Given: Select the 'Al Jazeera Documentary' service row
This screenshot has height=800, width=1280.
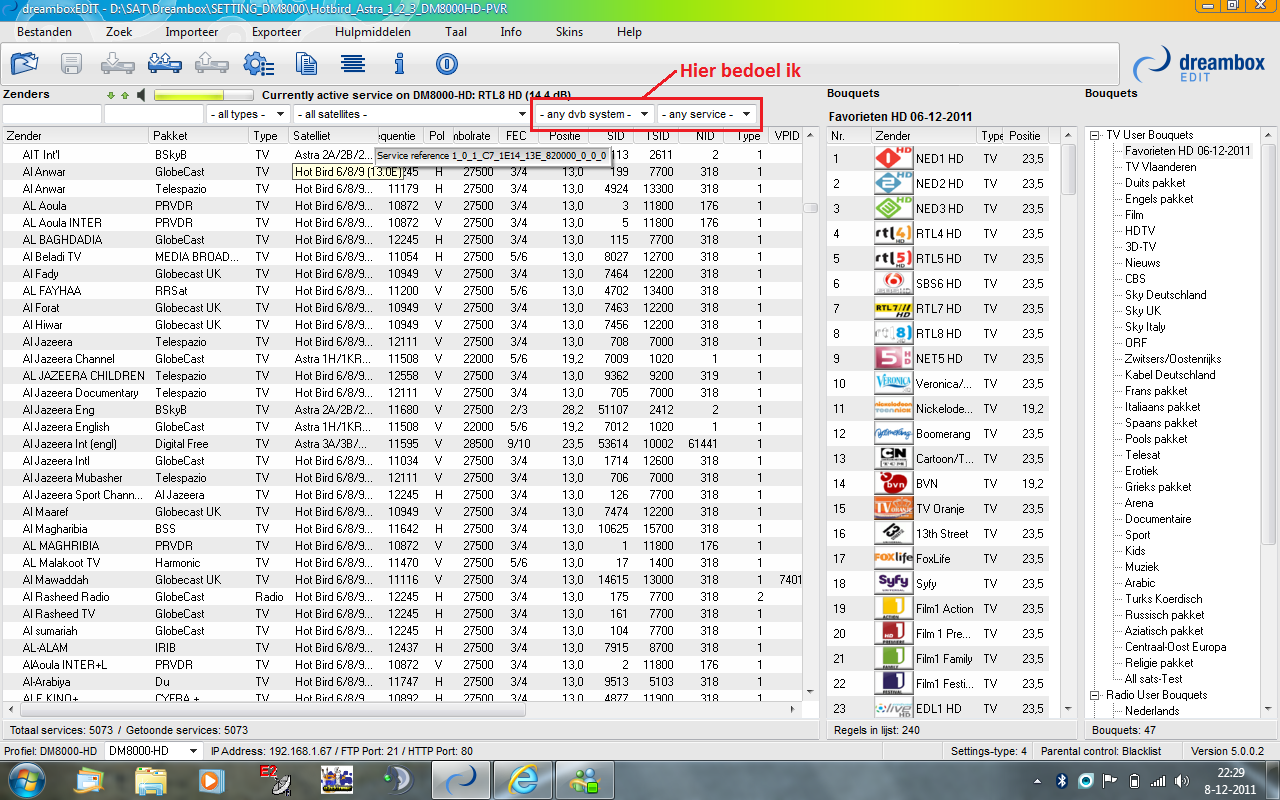Looking at the screenshot, I should (x=404, y=393).
